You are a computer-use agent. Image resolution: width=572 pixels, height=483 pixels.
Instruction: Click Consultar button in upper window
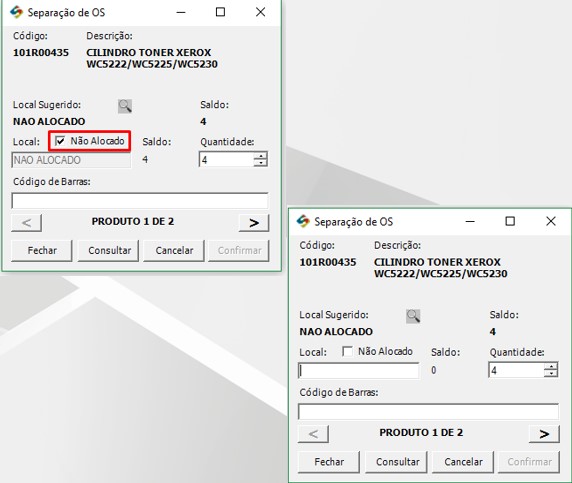click(108, 250)
